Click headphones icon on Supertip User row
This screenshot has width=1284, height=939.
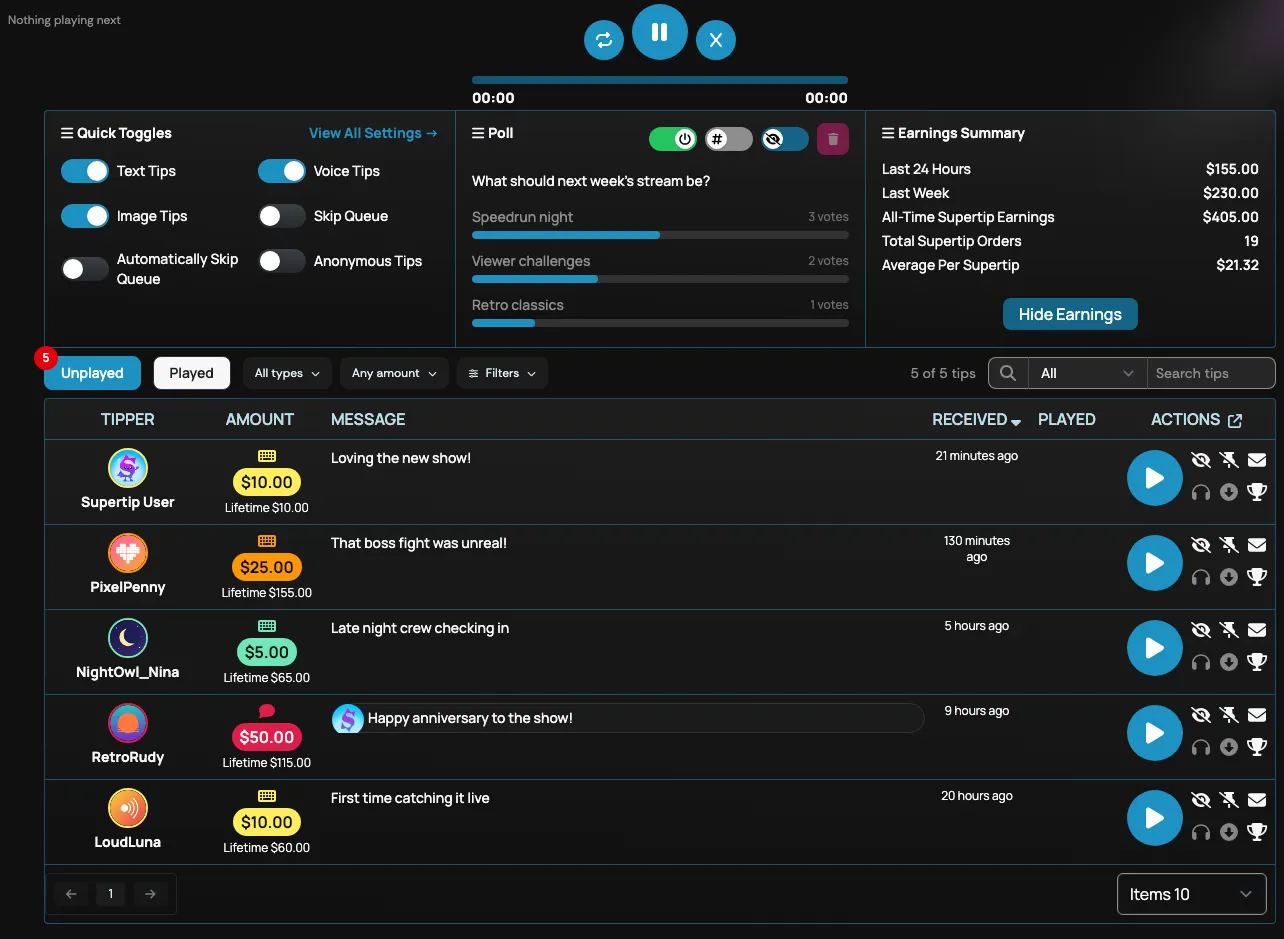pyautogui.click(x=1201, y=492)
